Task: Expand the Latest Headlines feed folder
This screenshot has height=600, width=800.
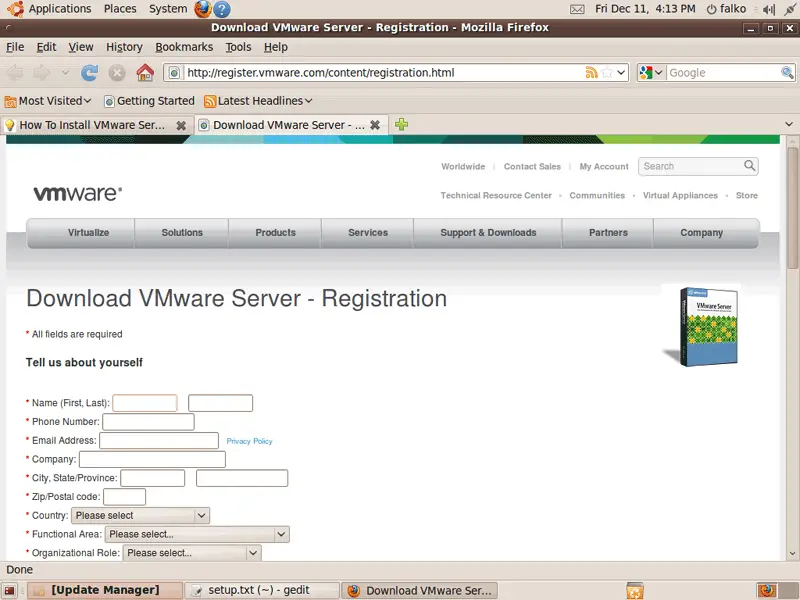Action: [258, 101]
